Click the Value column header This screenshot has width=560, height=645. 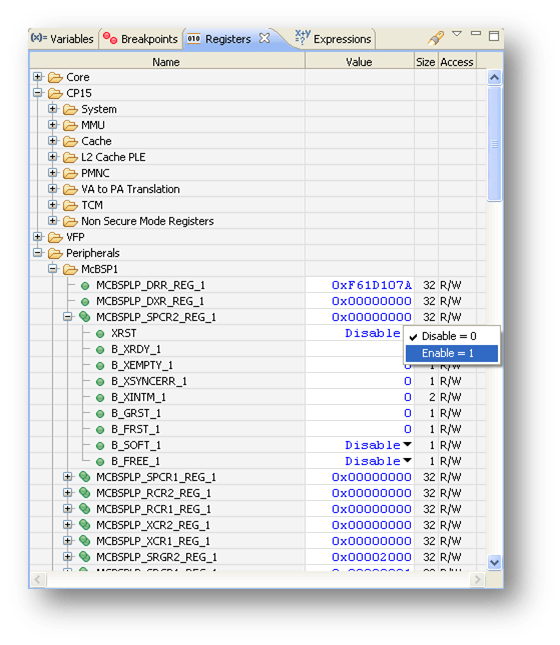pyautogui.click(x=359, y=62)
